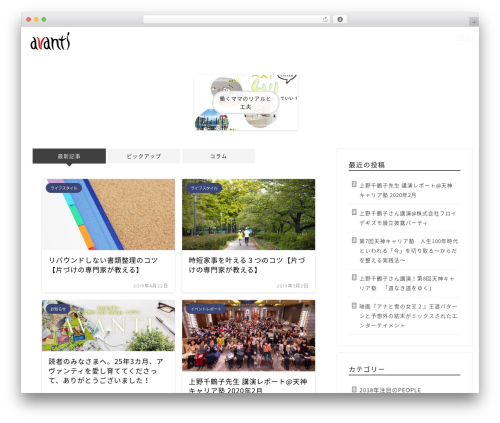Click the ライフスタイル tag on park article

tap(204, 188)
